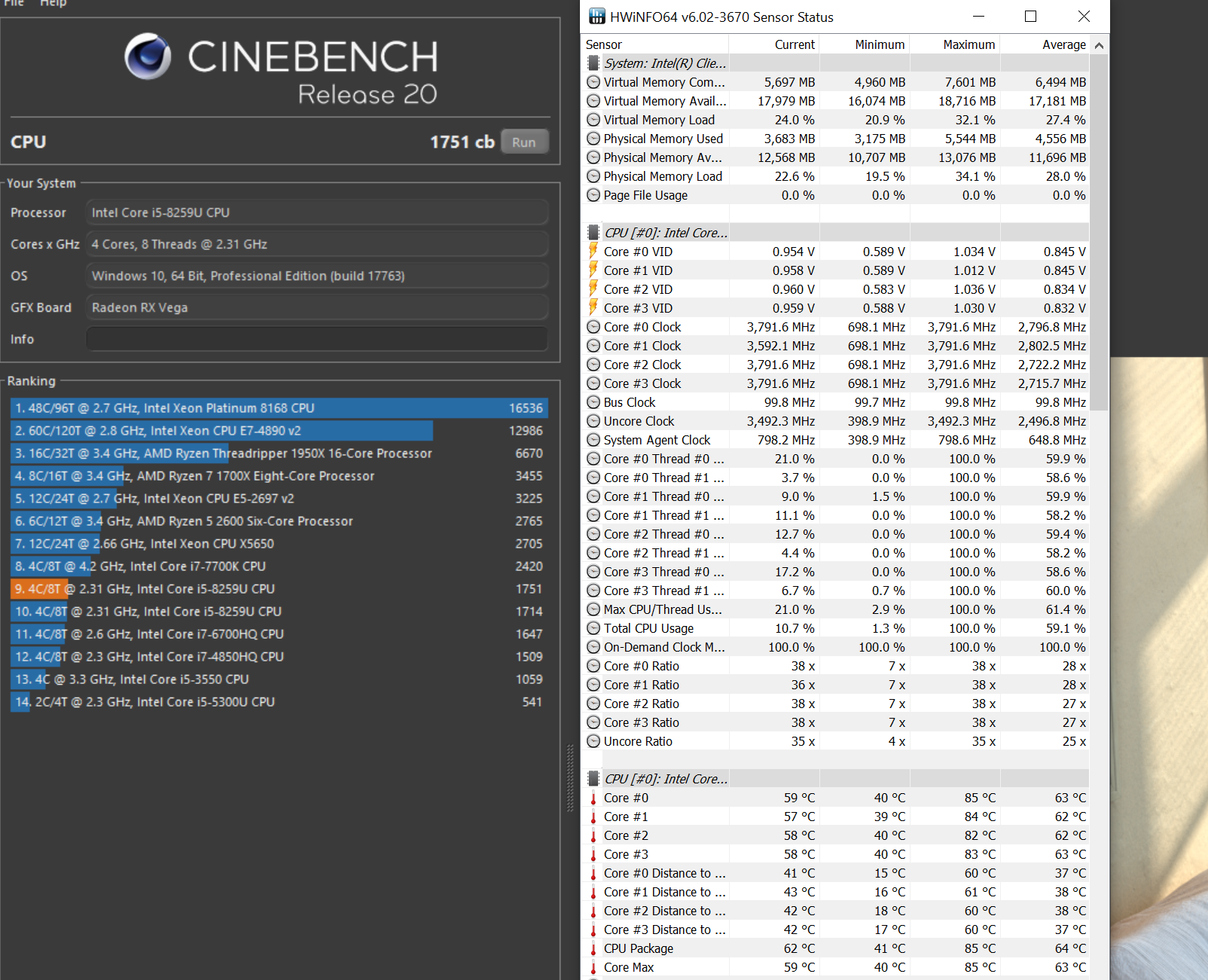Screen dimensions: 1208x980
Task: Select ranking entry i5-8259U scoring 1714
Action: click(x=279, y=612)
